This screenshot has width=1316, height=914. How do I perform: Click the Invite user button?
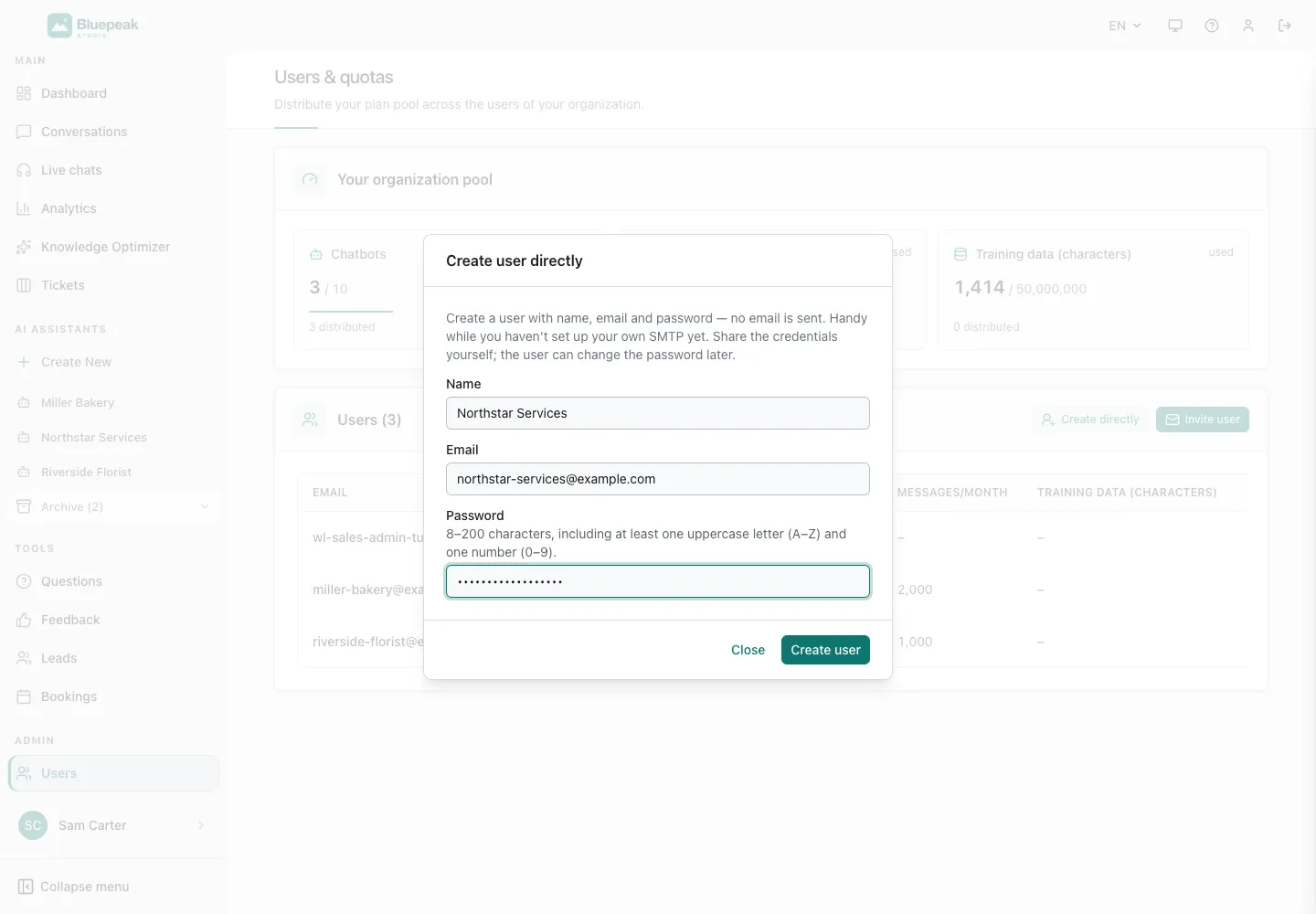coord(1203,420)
